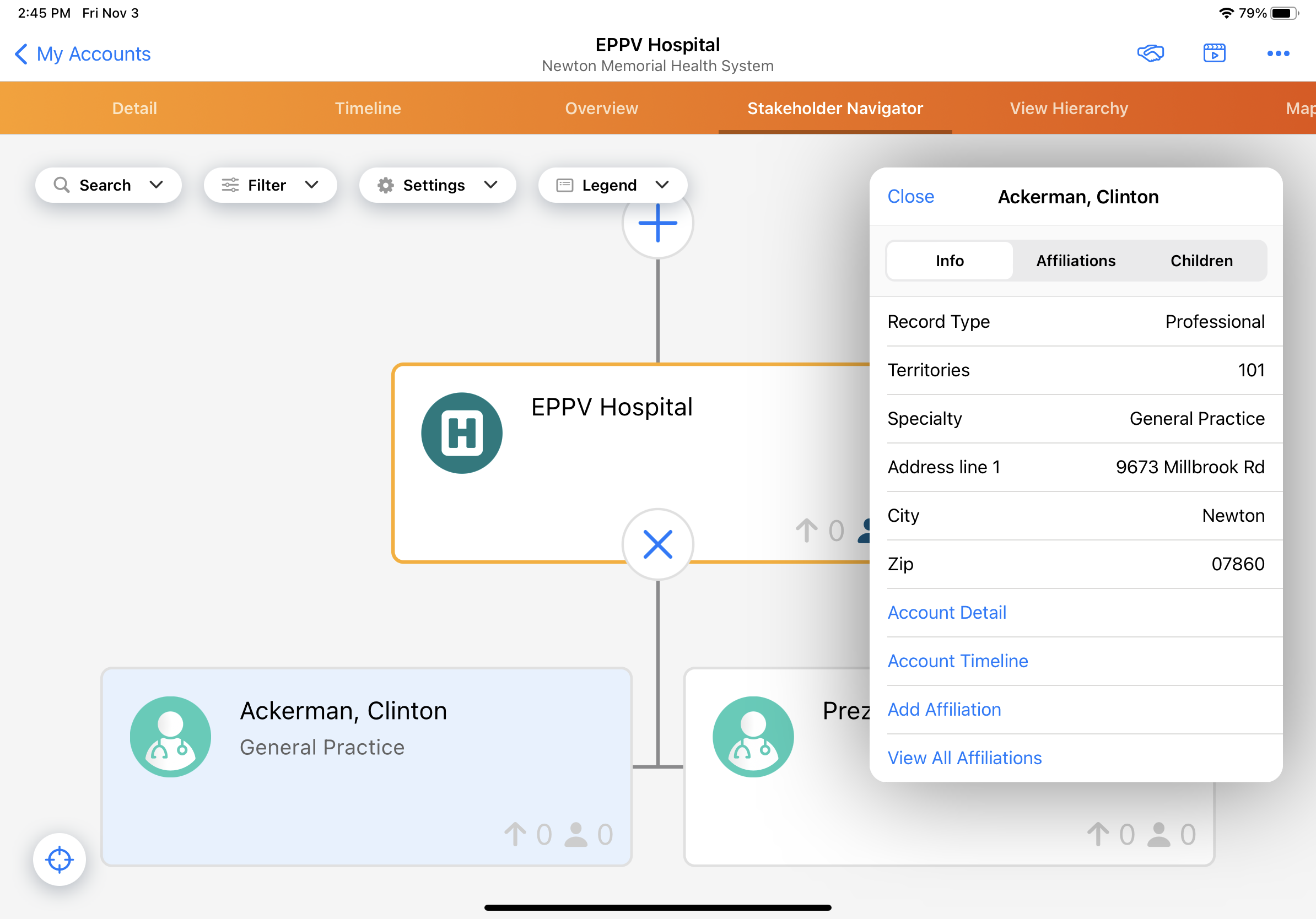
Task: Tap the handshake icon in header
Action: point(1150,53)
